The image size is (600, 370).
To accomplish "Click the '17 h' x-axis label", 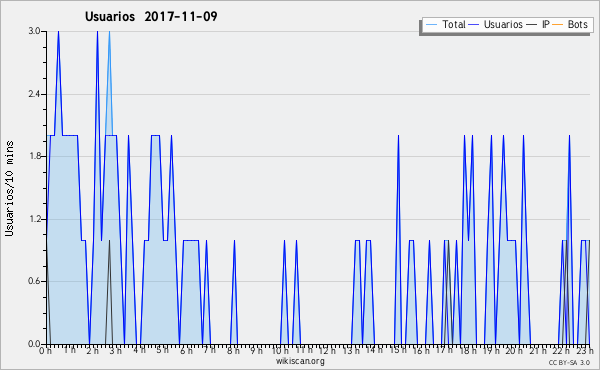I will 445,350.
